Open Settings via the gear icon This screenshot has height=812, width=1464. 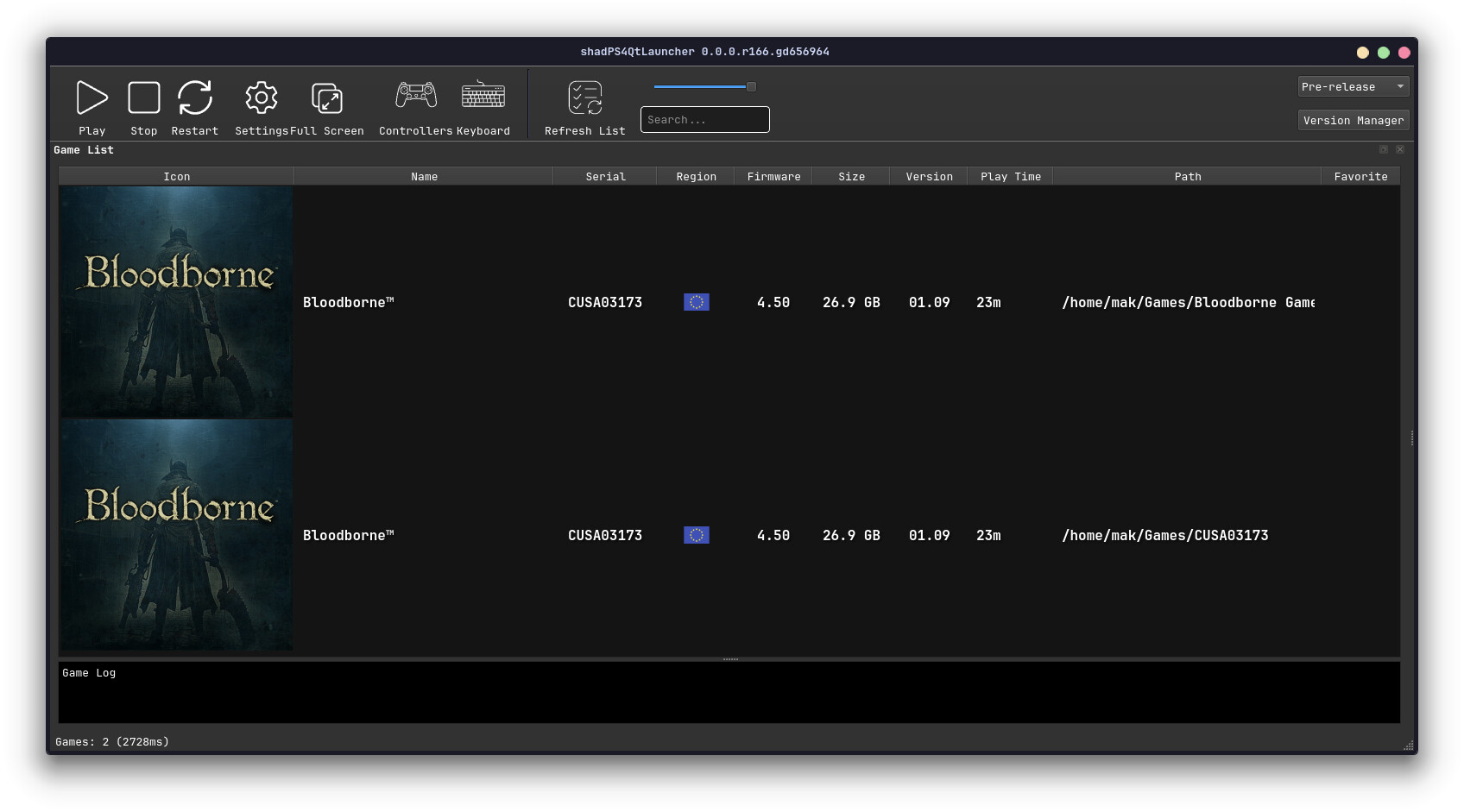(x=261, y=98)
